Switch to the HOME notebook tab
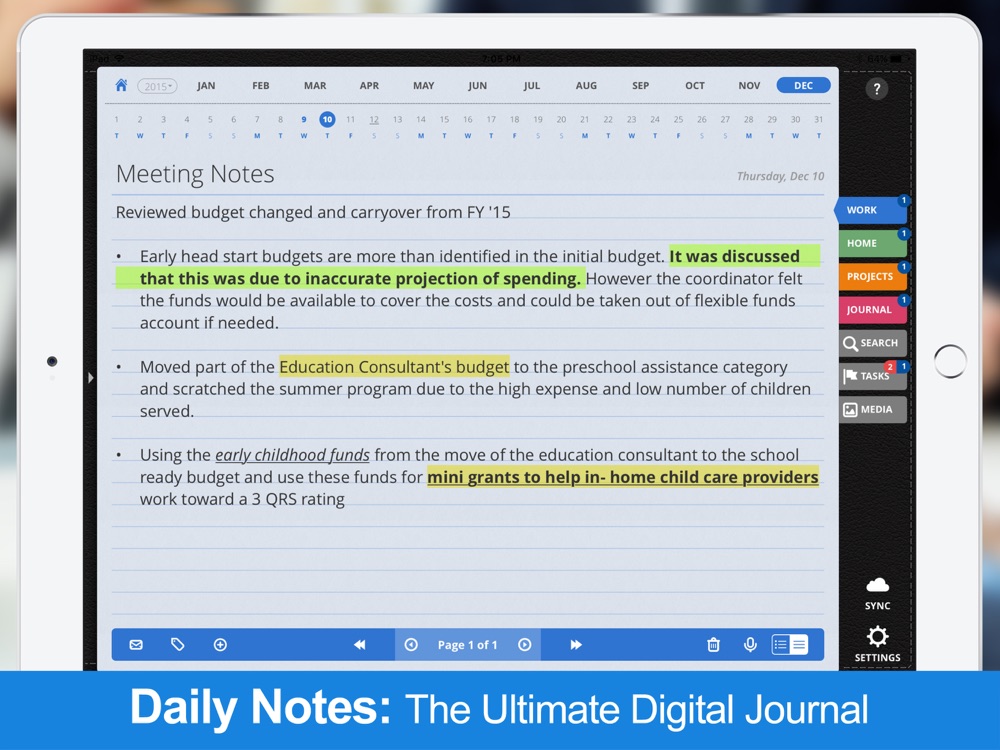This screenshot has width=1000, height=750. 872,244
